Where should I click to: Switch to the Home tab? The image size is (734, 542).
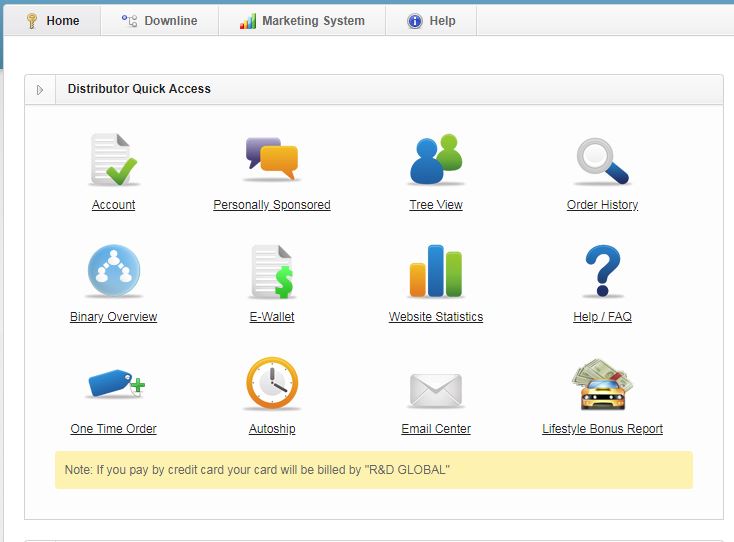pos(52,21)
